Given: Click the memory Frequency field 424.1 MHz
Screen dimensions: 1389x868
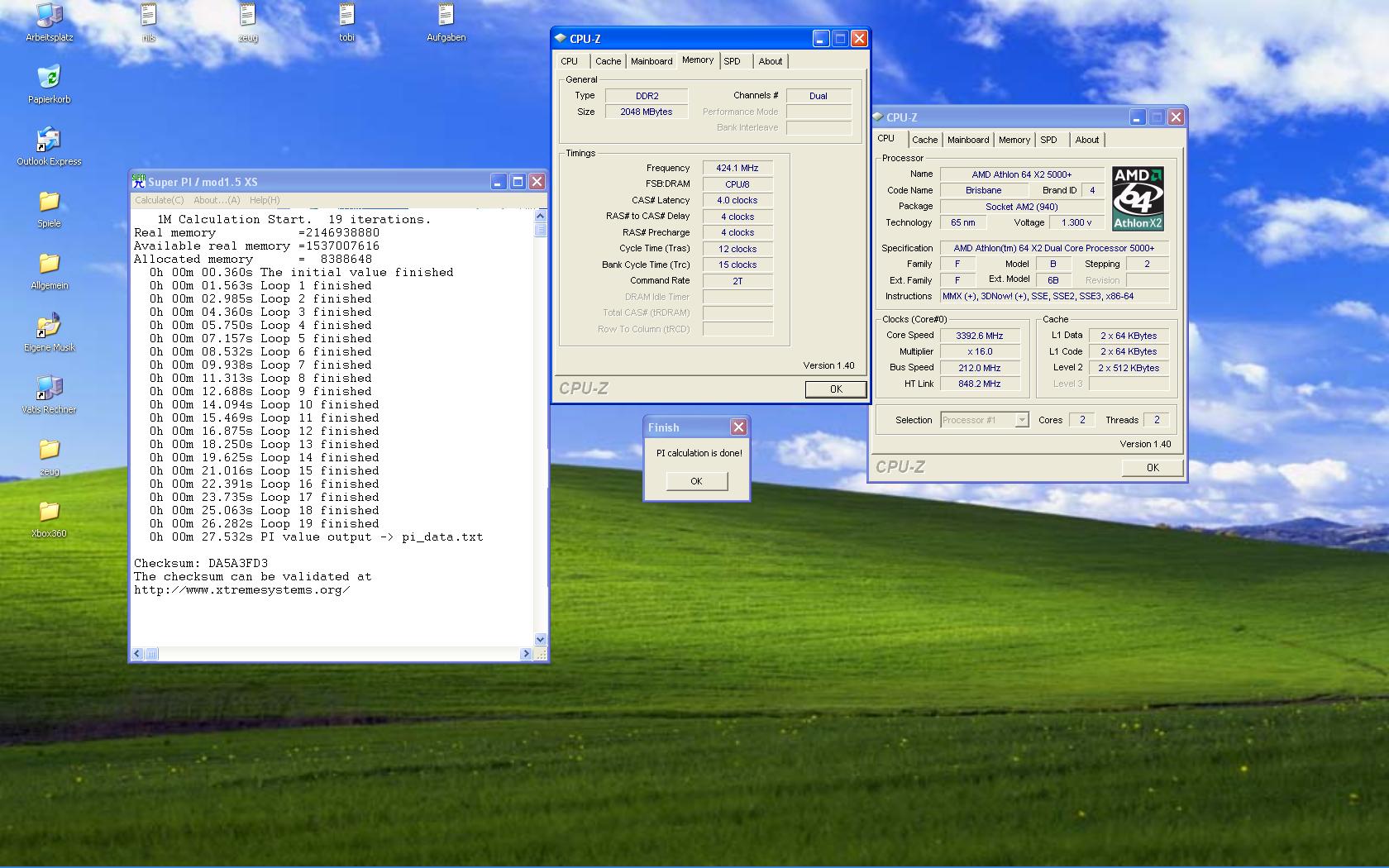Looking at the screenshot, I should tap(737, 168).
